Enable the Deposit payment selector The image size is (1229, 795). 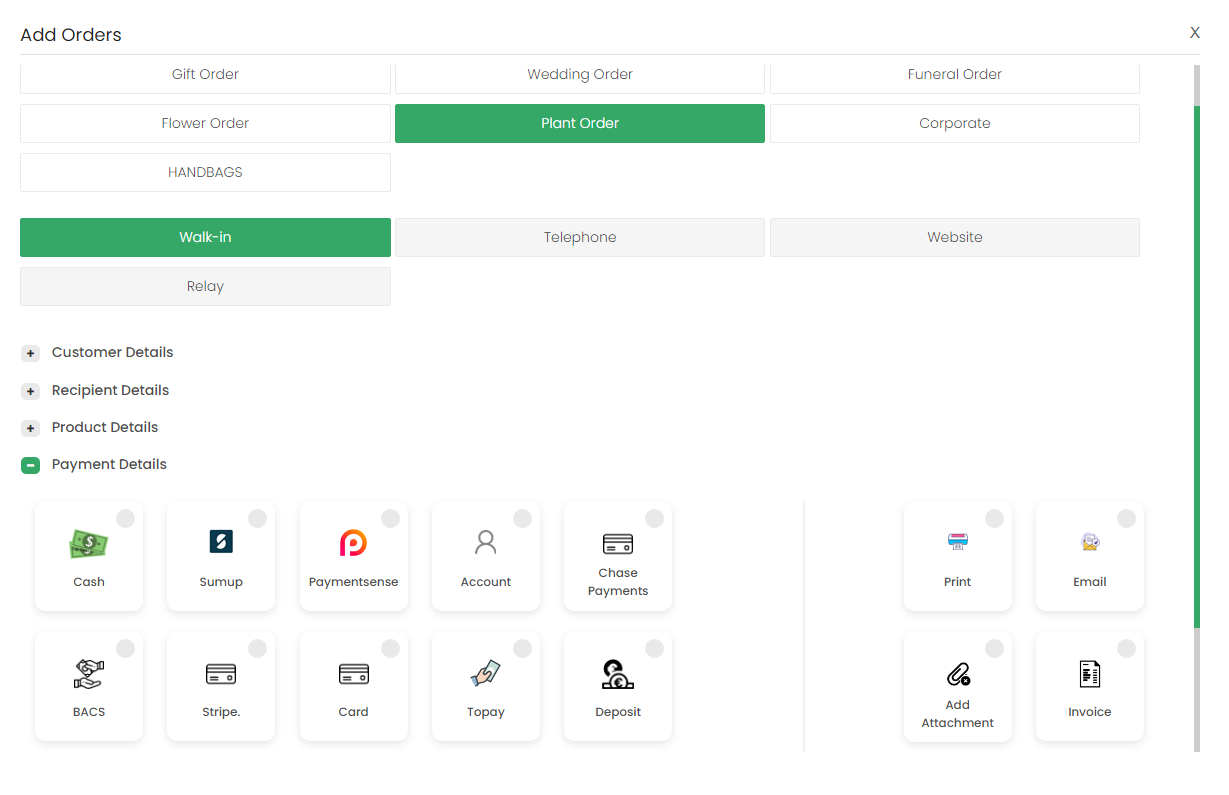click(655, 648)
